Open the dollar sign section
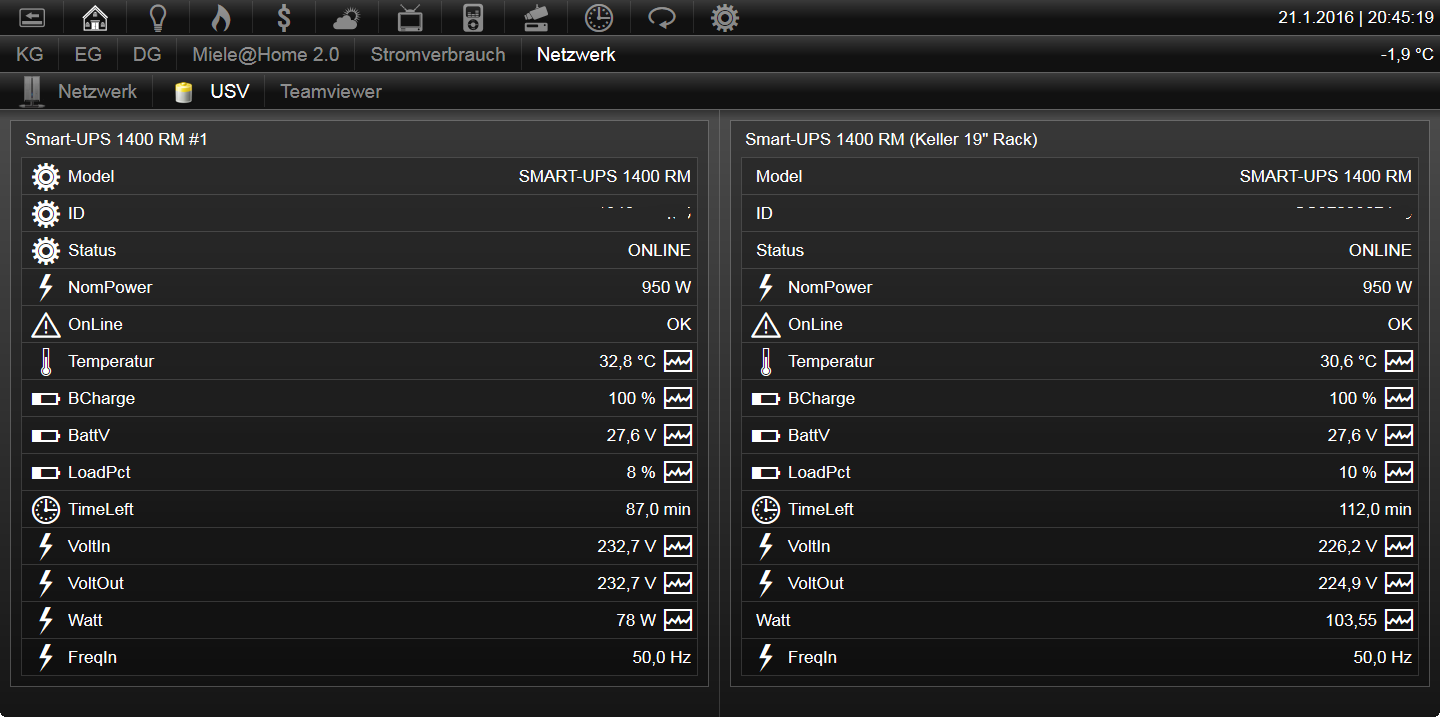The image size is (1440, 717). [x=284, y=17]
